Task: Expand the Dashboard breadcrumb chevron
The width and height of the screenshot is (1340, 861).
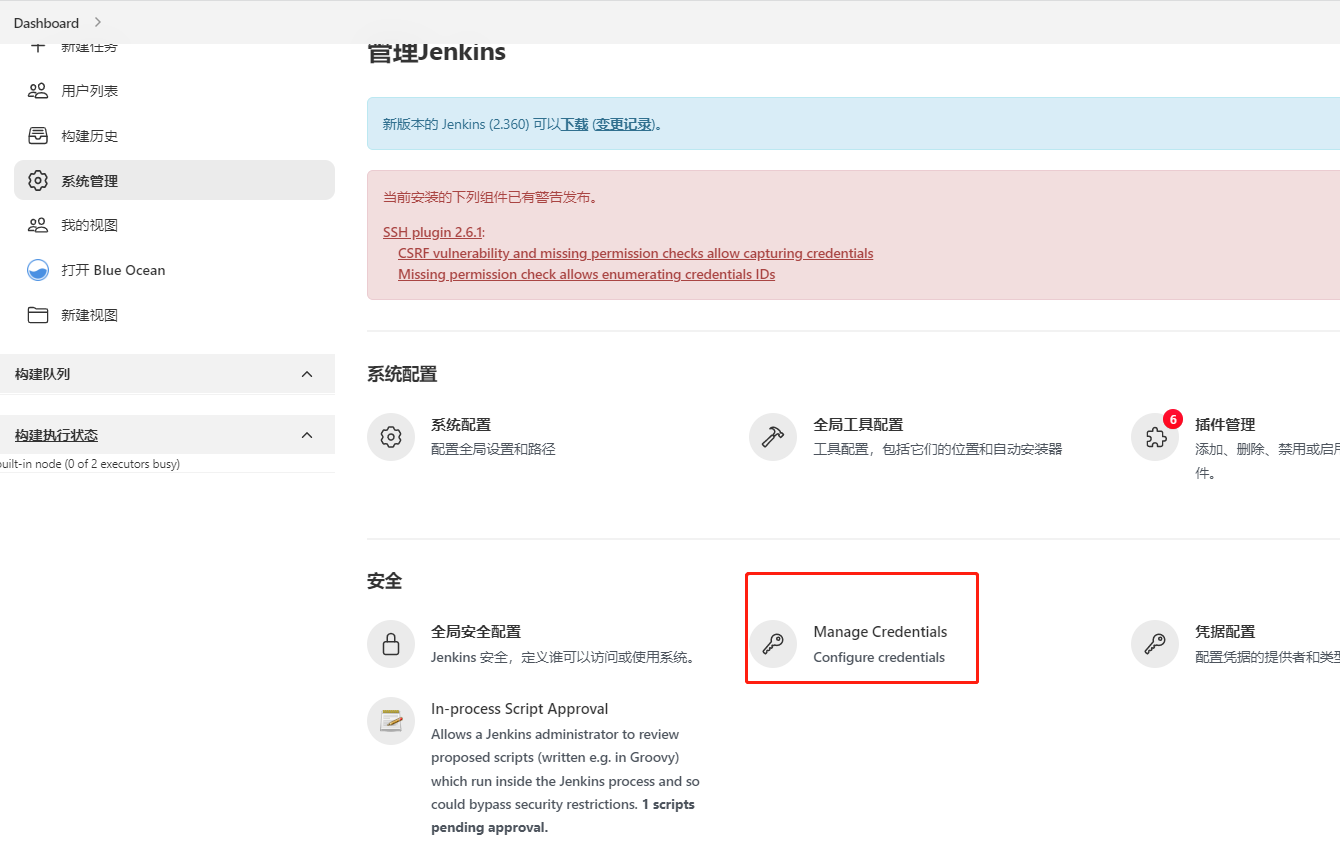Action: tap(97, 22)
